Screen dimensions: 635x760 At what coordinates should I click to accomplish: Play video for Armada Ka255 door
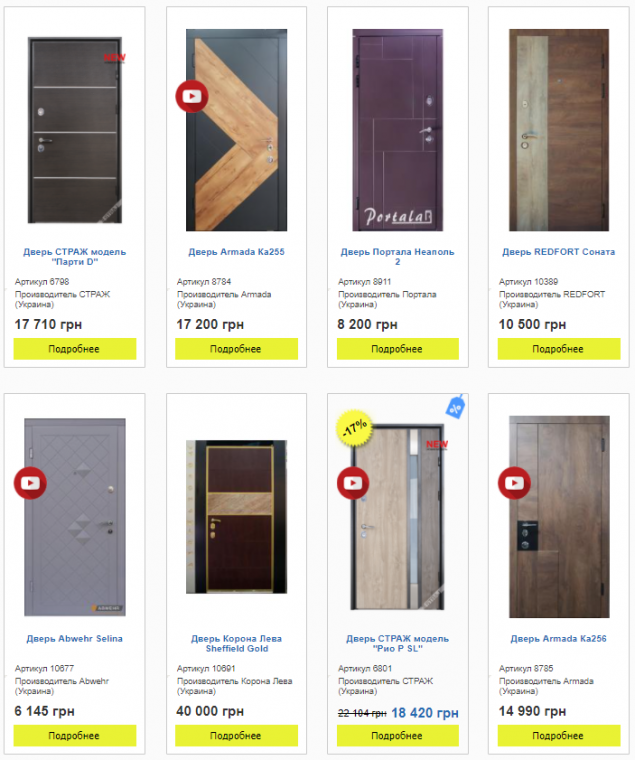point(192,96)
